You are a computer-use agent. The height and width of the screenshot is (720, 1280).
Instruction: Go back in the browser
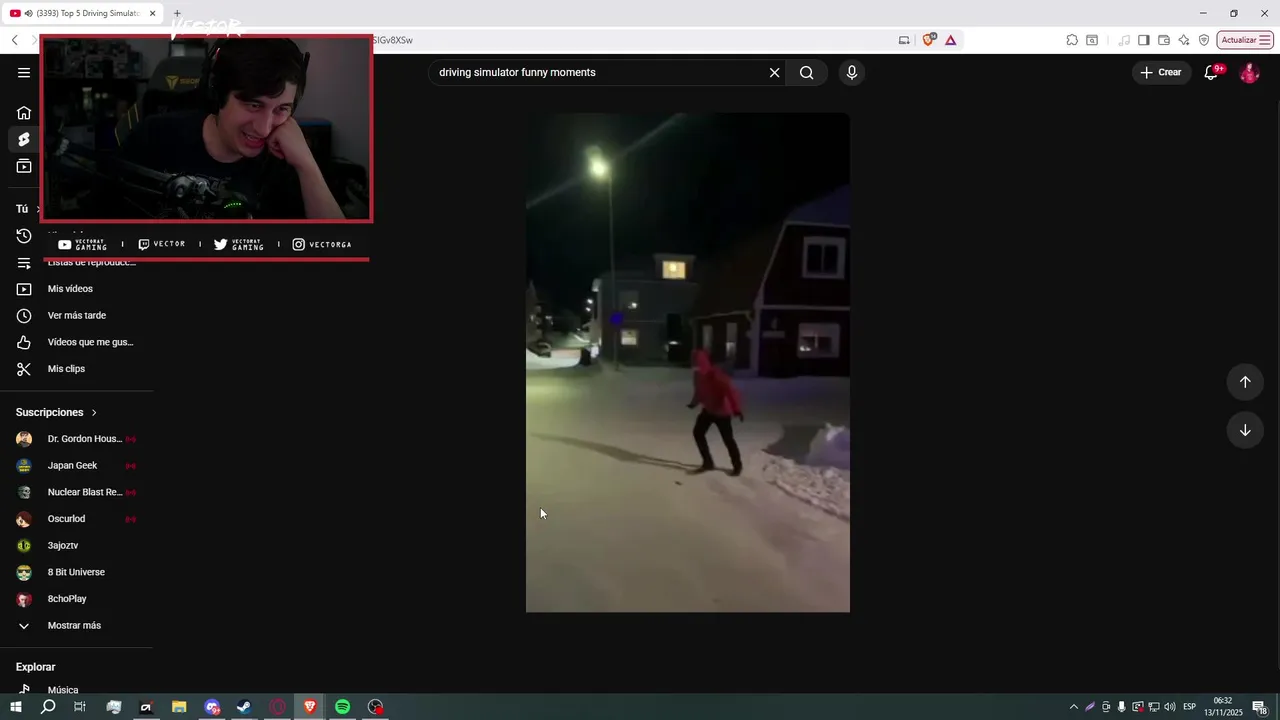pos(14,40)
